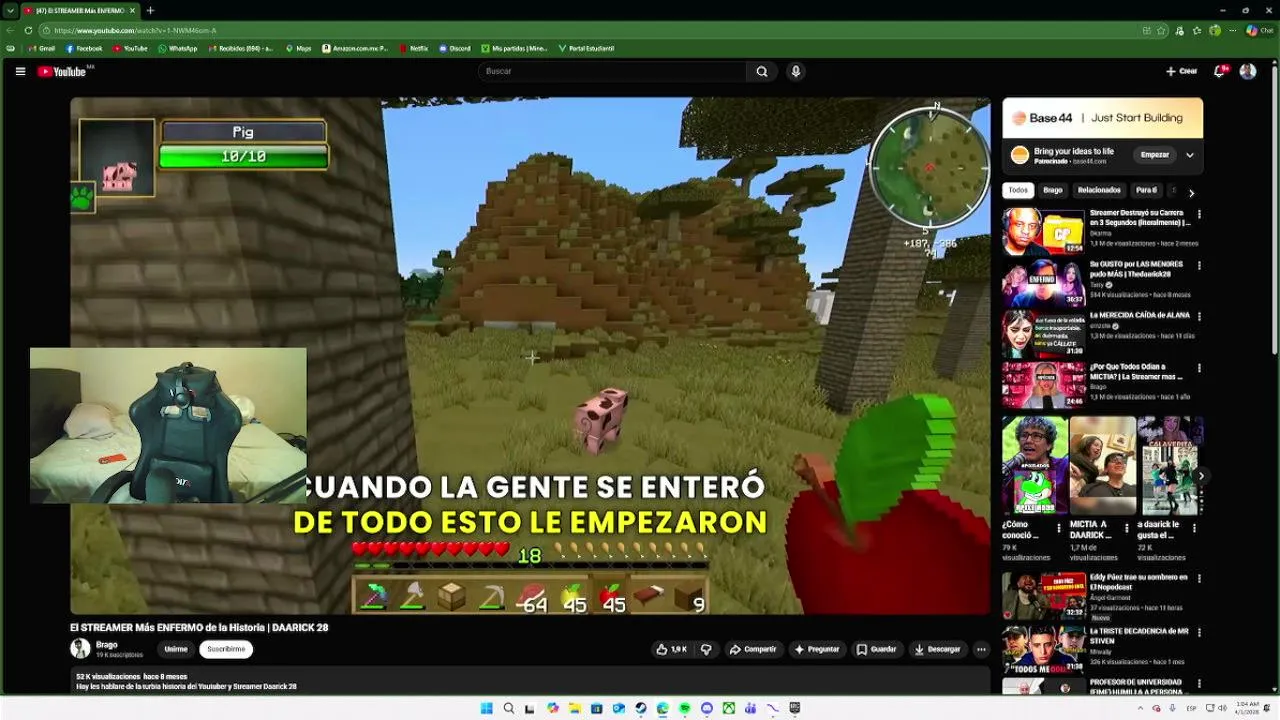The width and height of the screenshot is (1280, 720).
Task: Open the Facebook bookmark
Action: coord(84,48)
